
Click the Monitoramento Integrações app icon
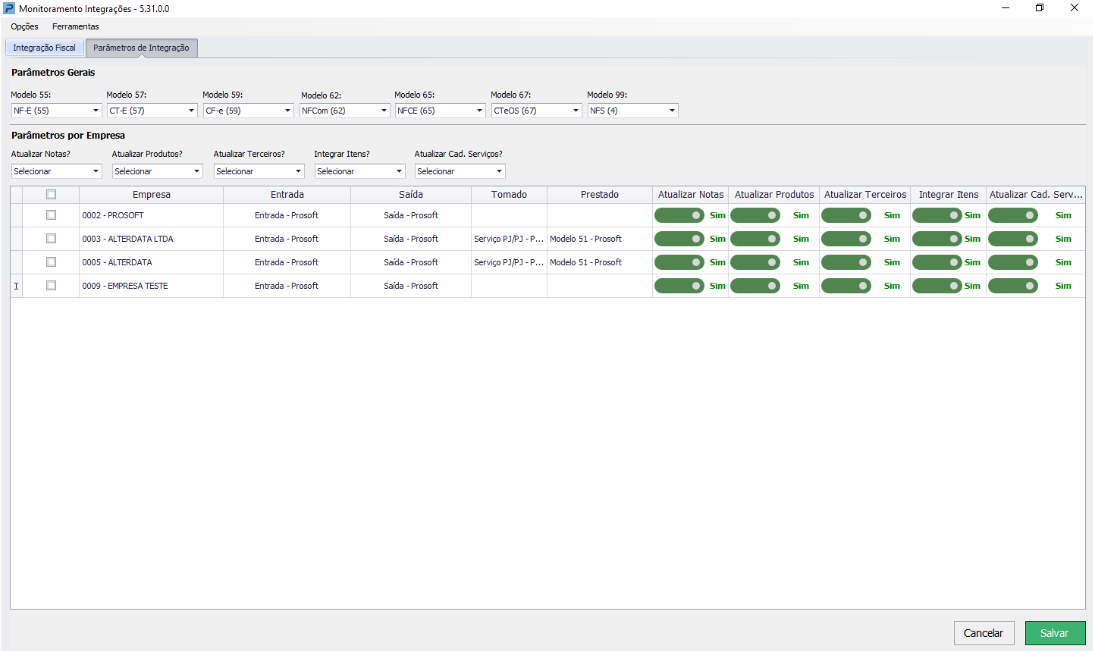[9, 8]
